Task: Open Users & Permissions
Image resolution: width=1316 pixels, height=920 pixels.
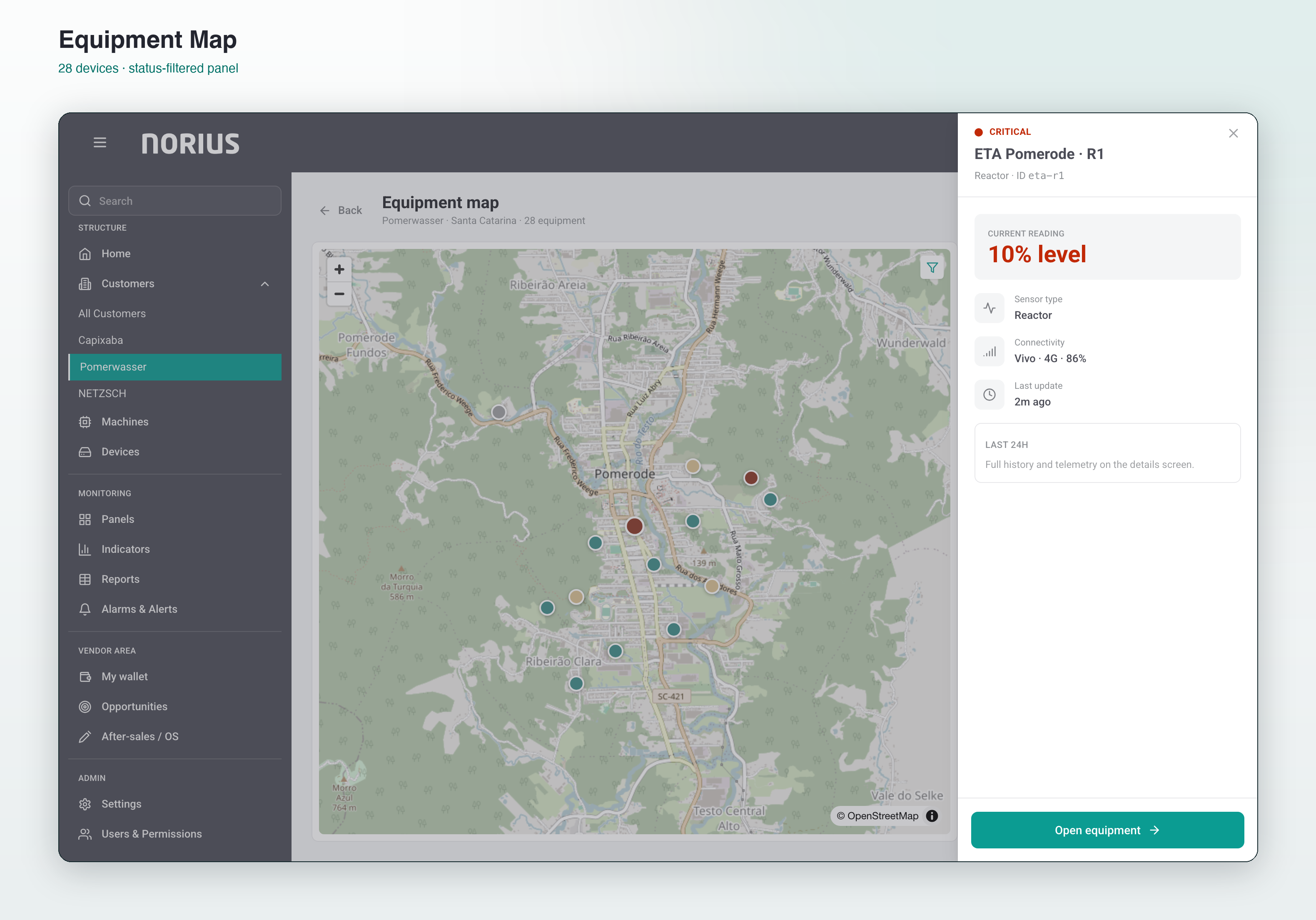Action: click(x=175, y=834)
